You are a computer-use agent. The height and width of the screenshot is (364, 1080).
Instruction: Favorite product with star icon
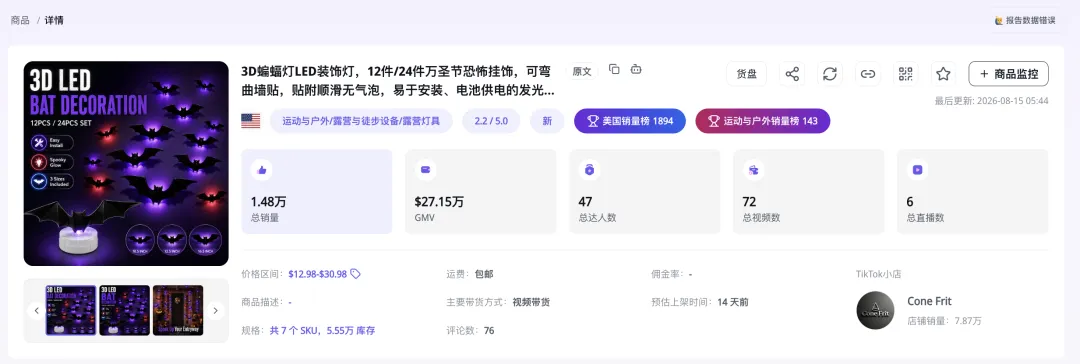tap(944, 74)
